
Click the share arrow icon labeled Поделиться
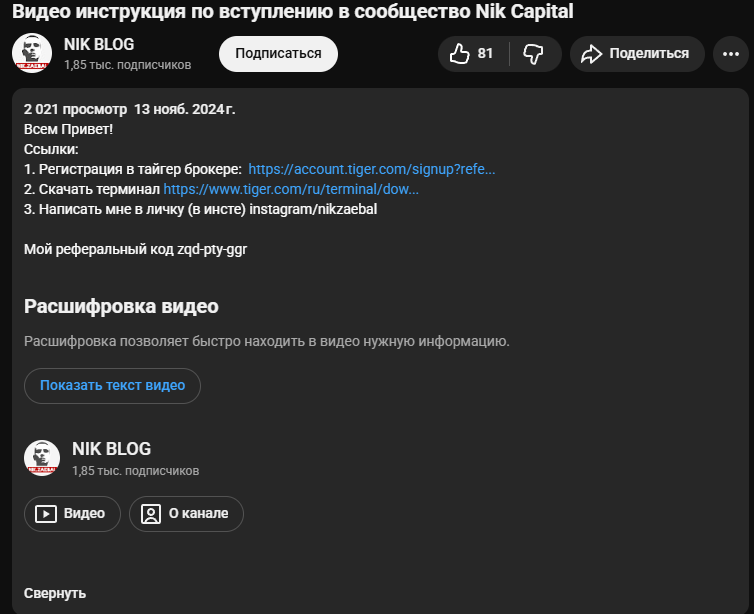591,54
